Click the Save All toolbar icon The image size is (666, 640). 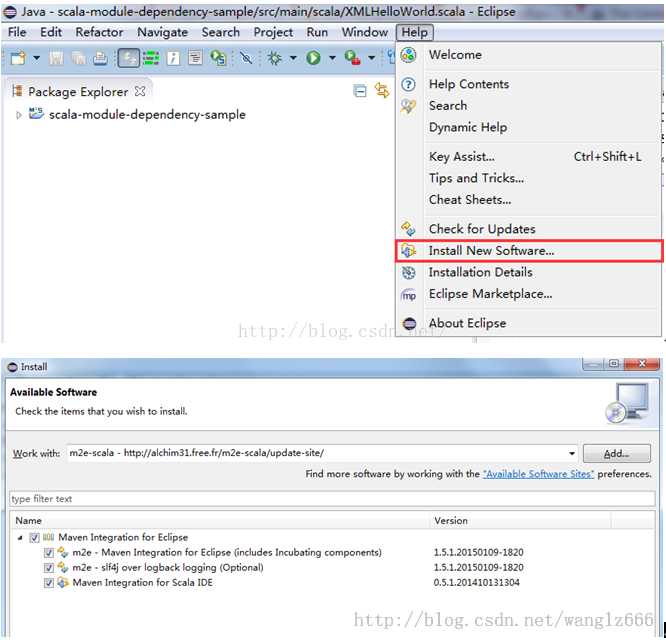click(79, 58)
